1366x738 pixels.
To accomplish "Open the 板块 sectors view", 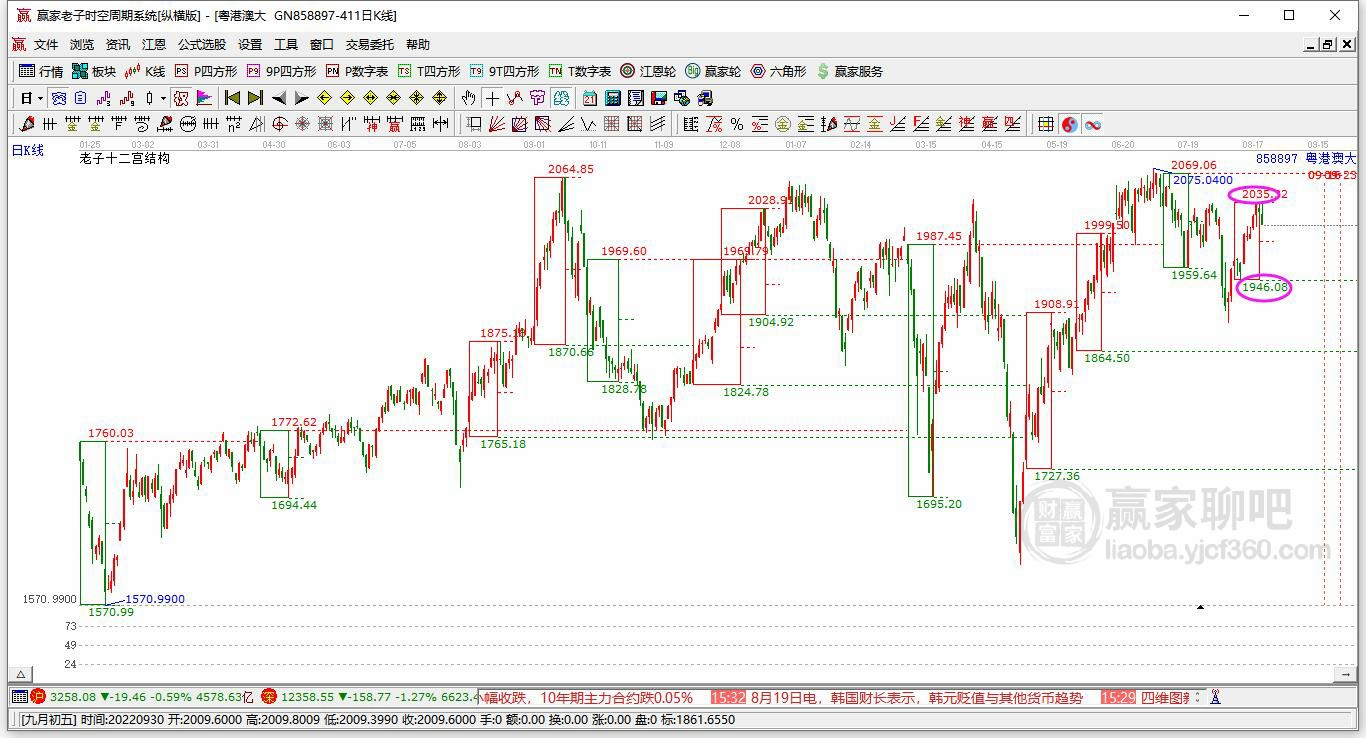I will click(94, 71).
